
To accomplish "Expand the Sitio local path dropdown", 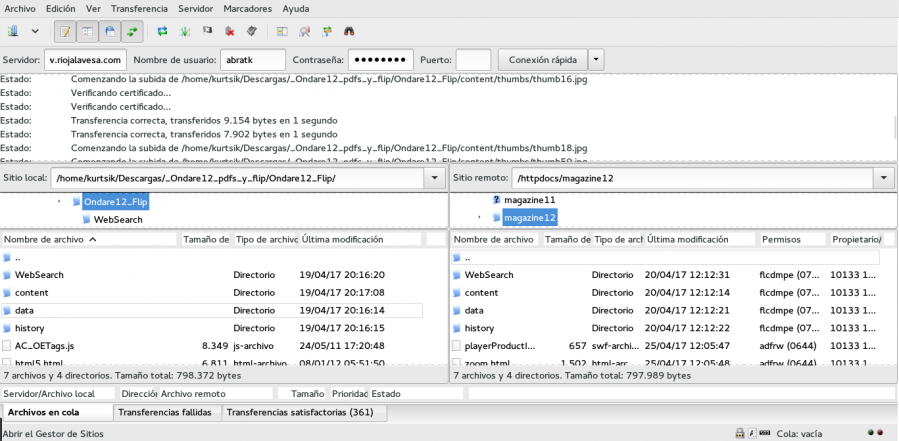I will coord(434,178).
